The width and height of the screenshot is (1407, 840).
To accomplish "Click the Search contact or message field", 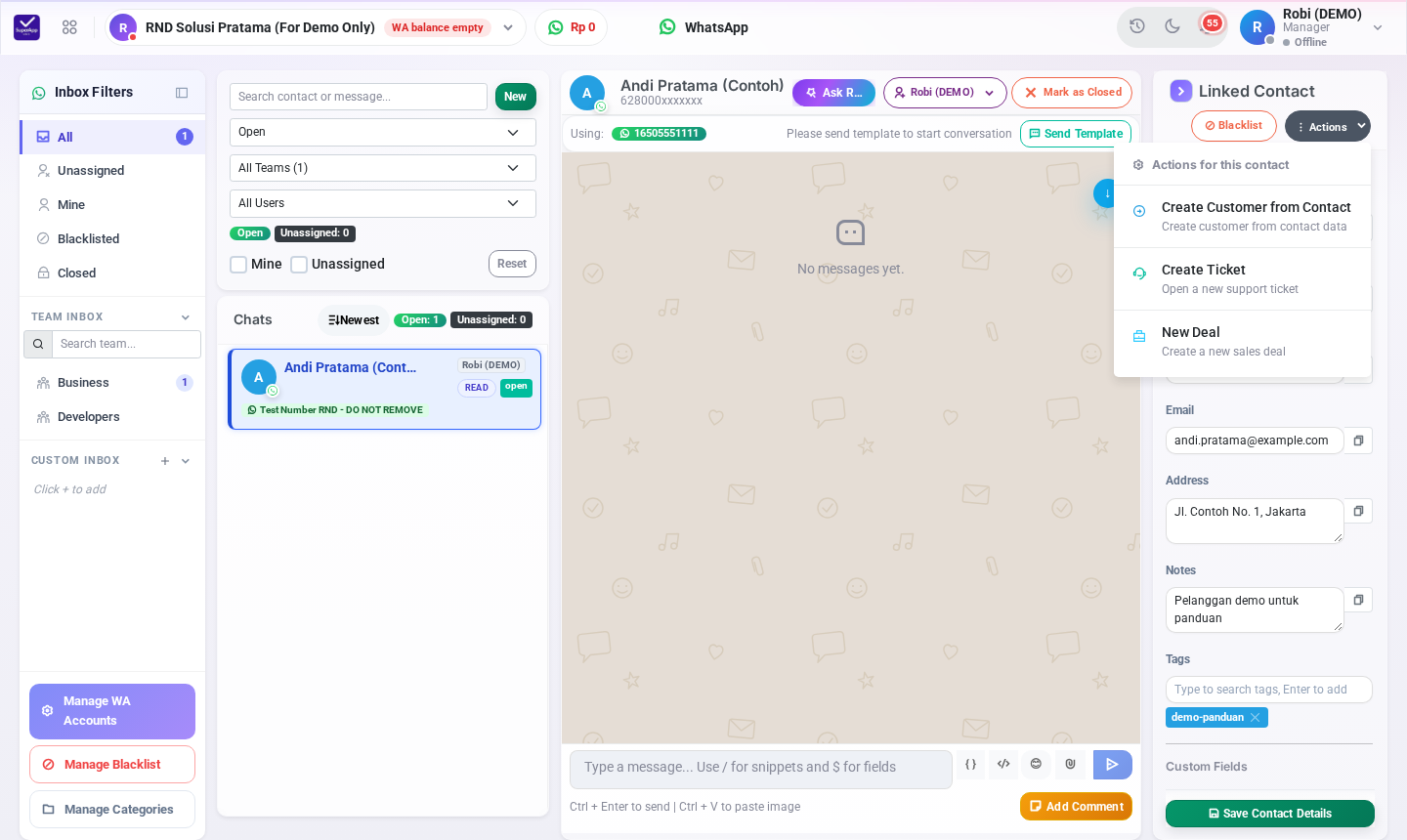I will [359, 97].
